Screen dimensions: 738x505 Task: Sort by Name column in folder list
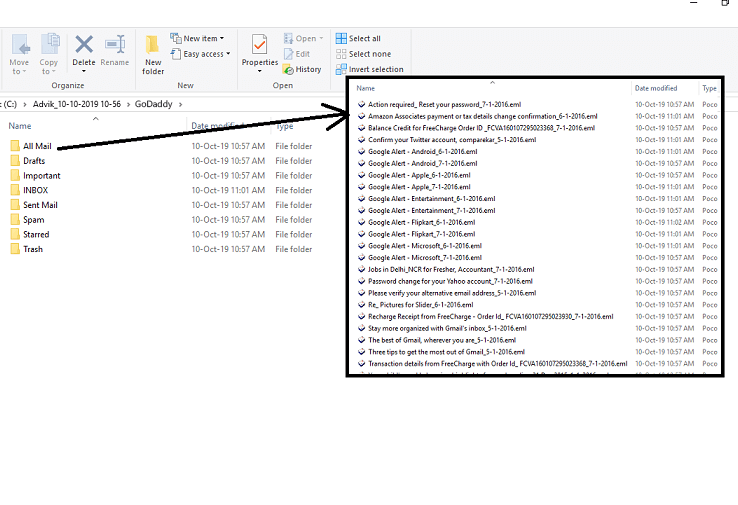pos(20,126)
